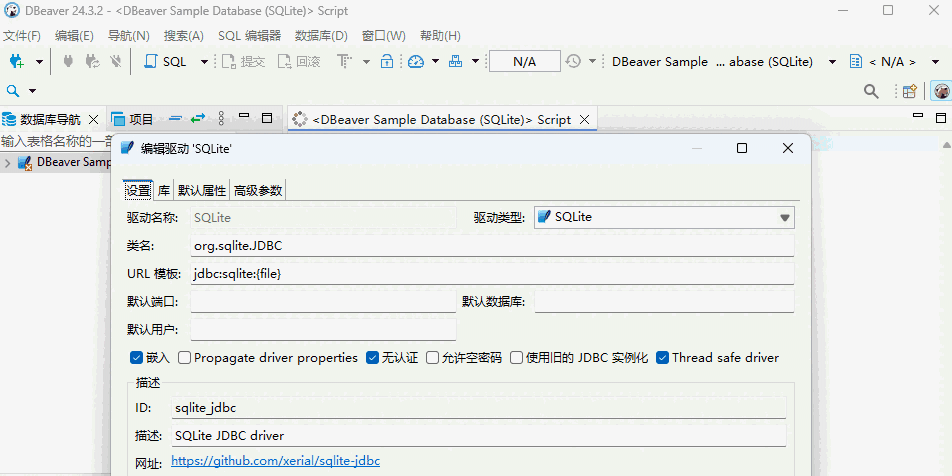Enable 使用旧的 JDBC 实例化 checkbox
The height and width of the screenshot is (476, 952).
point(516,358)
